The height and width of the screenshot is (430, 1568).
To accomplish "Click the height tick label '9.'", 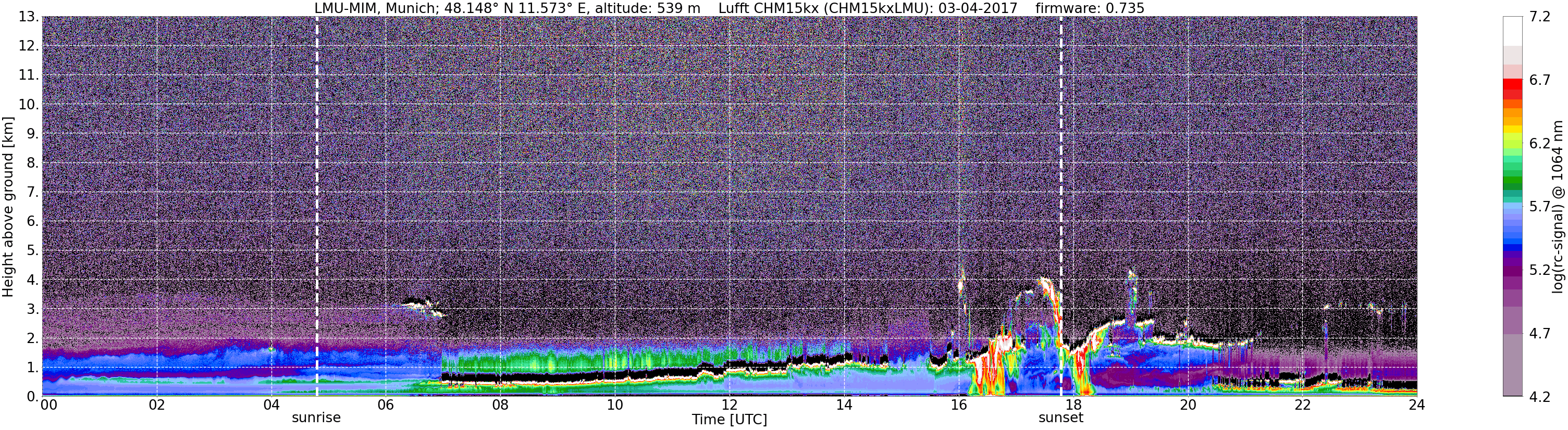I will [33, 134].
